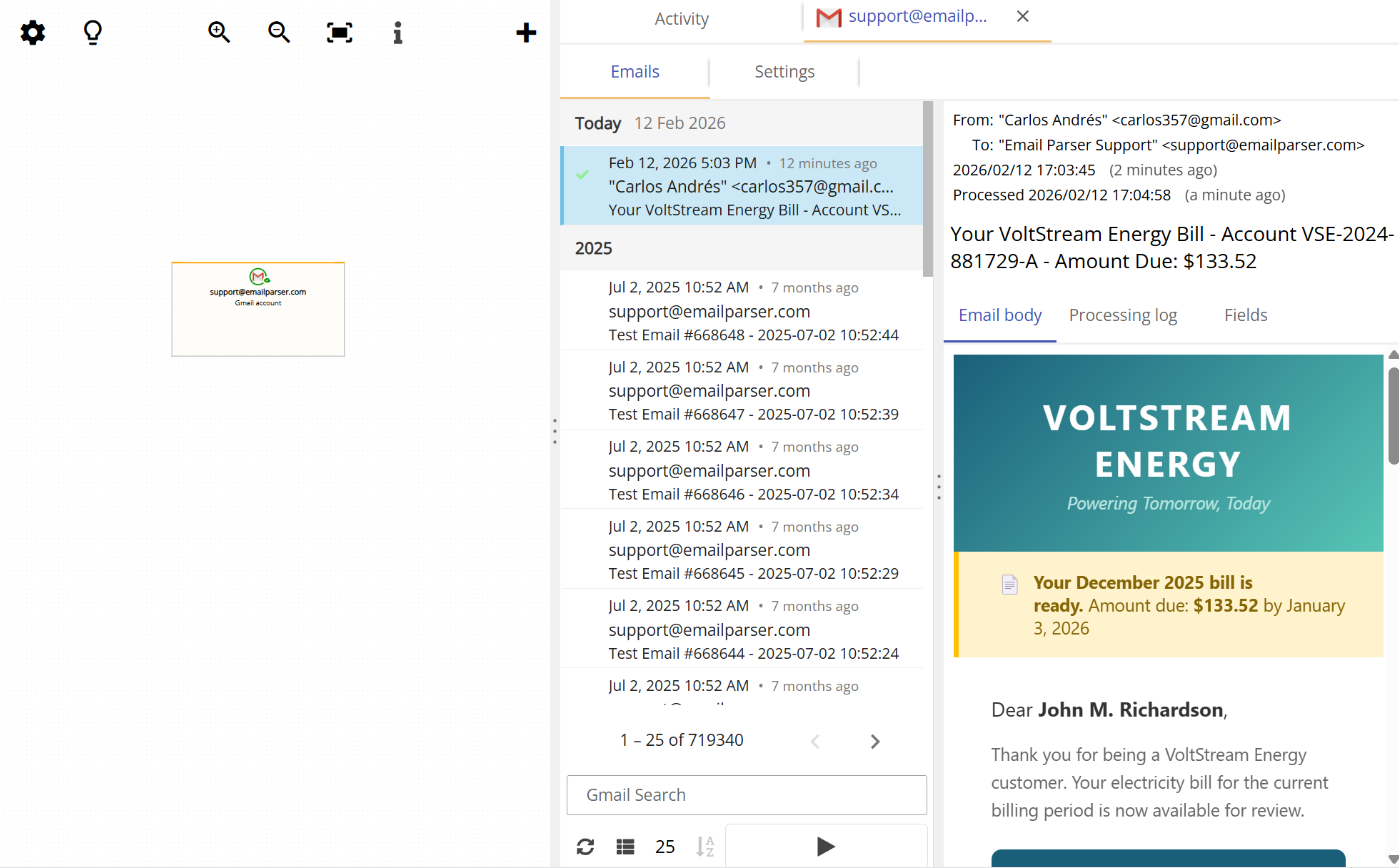Open the results-per-page selector showing 25

click(665, 846)
